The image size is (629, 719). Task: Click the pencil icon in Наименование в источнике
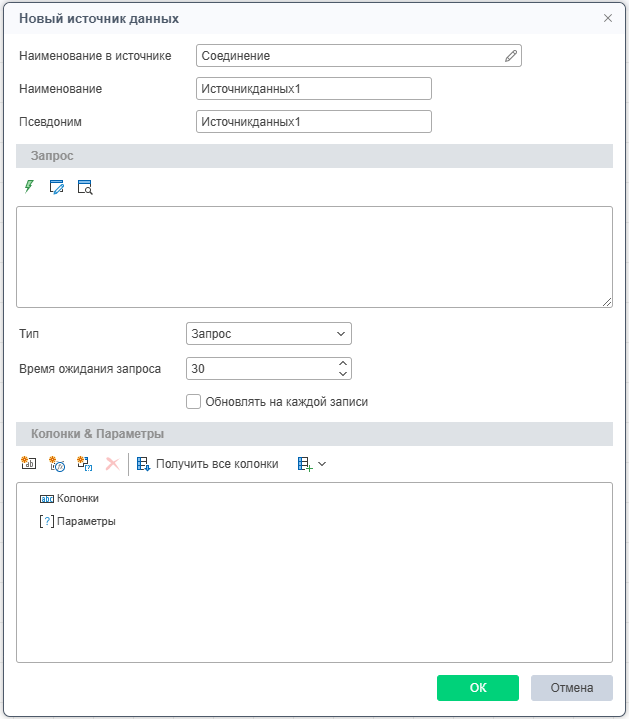[x=511, y=56]
